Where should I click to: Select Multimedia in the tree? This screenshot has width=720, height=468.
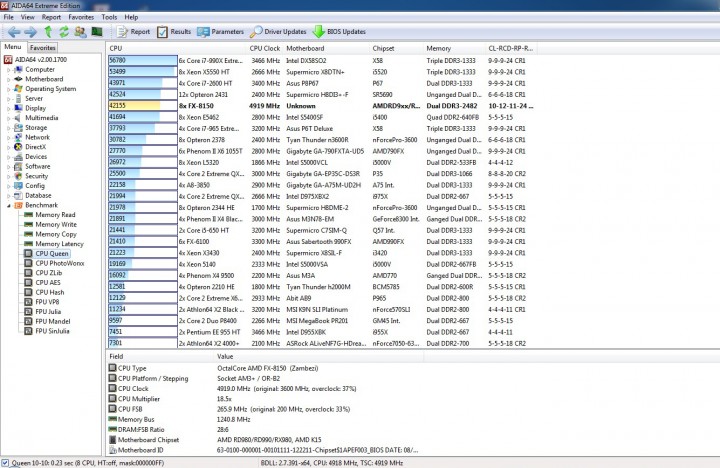(x=36, y=118)
